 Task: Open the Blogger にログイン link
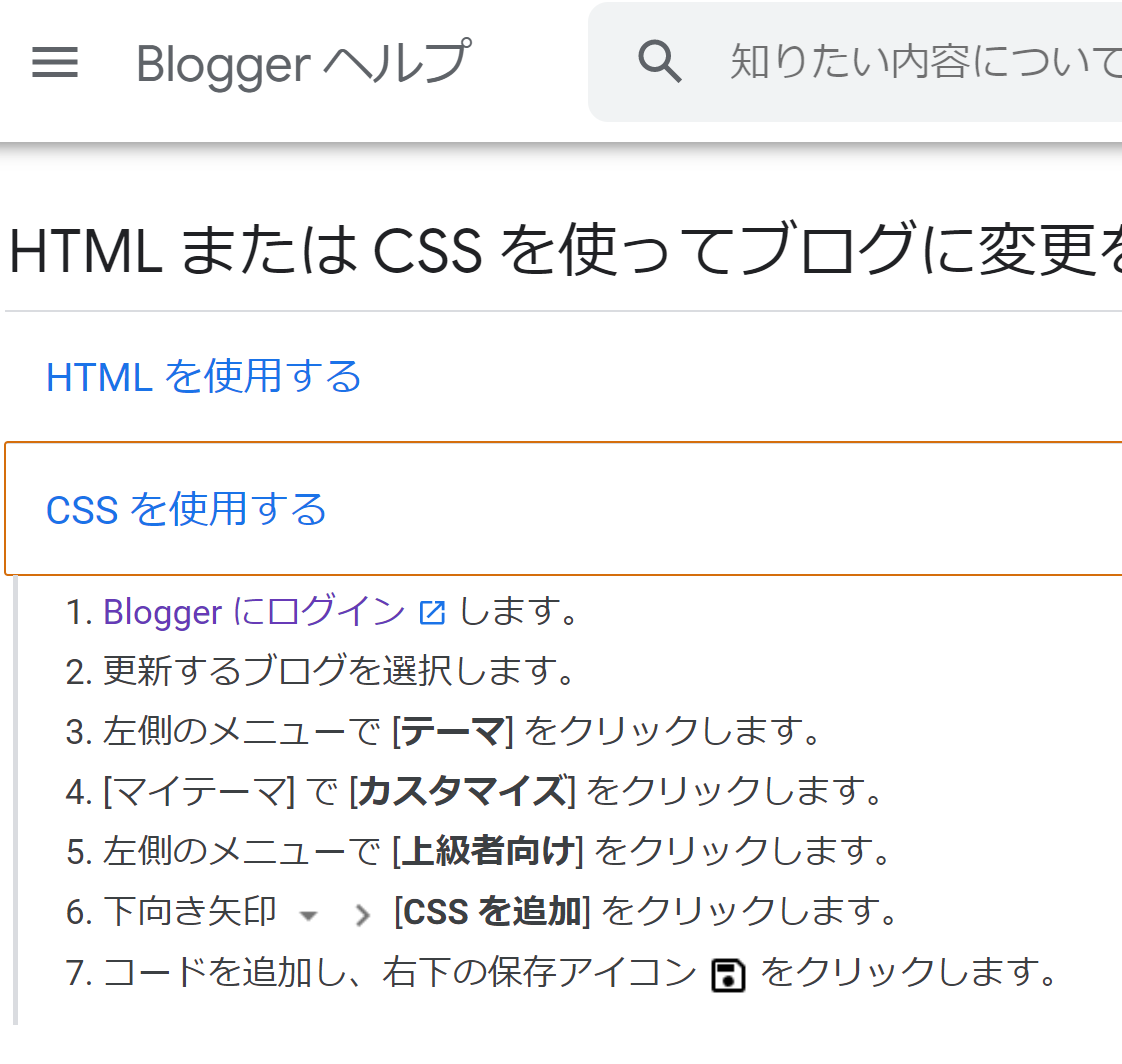point(254,612)
